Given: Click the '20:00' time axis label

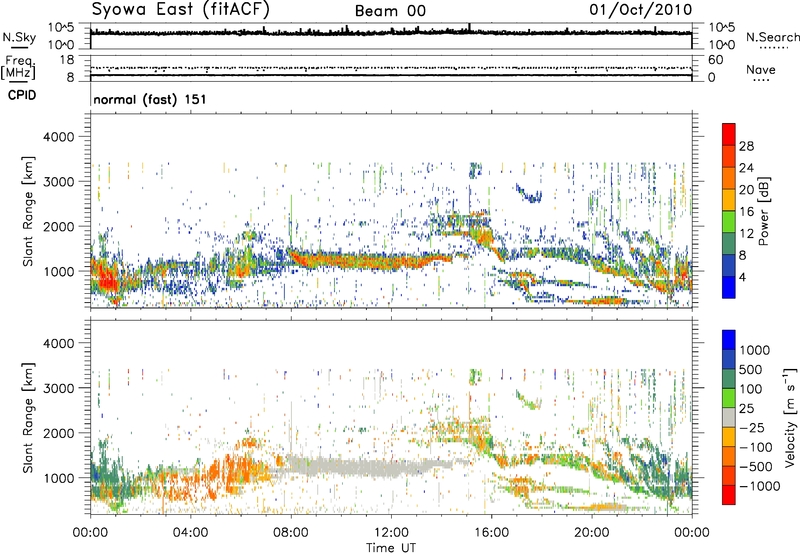Looking at the screenshot, I should tap(591, 533).
